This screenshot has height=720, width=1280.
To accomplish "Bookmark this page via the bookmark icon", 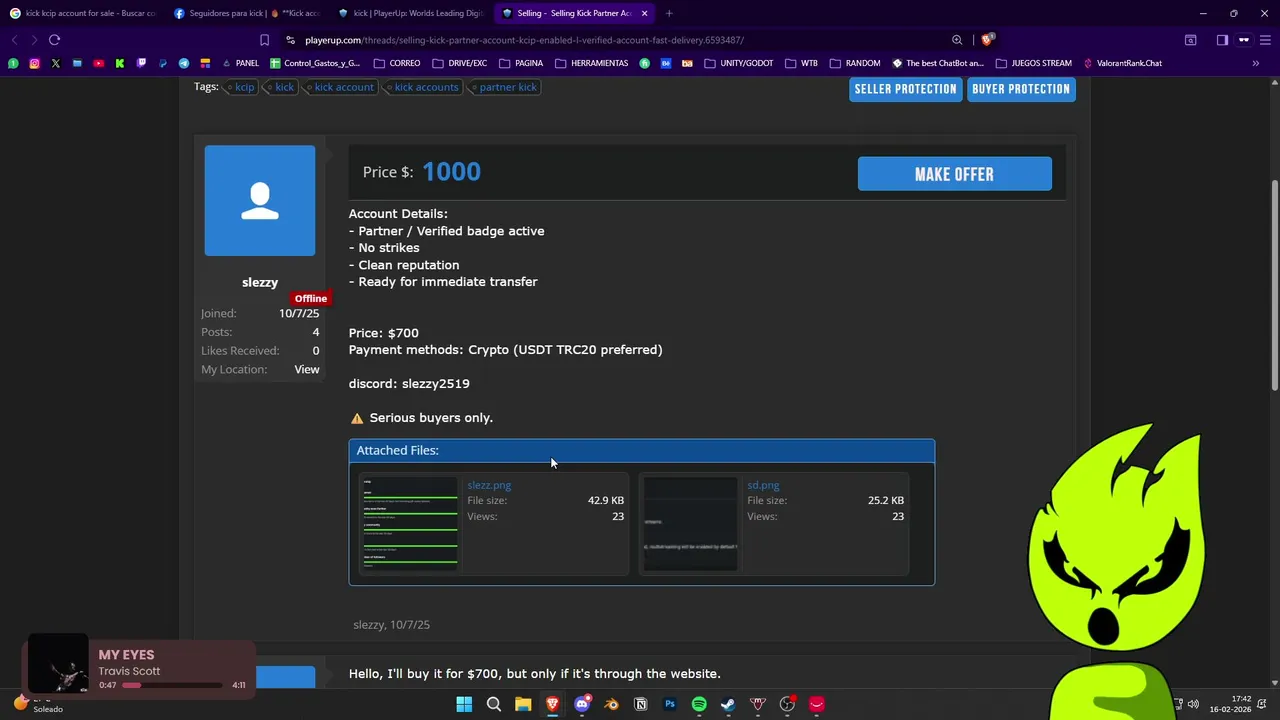I will 264,40.
